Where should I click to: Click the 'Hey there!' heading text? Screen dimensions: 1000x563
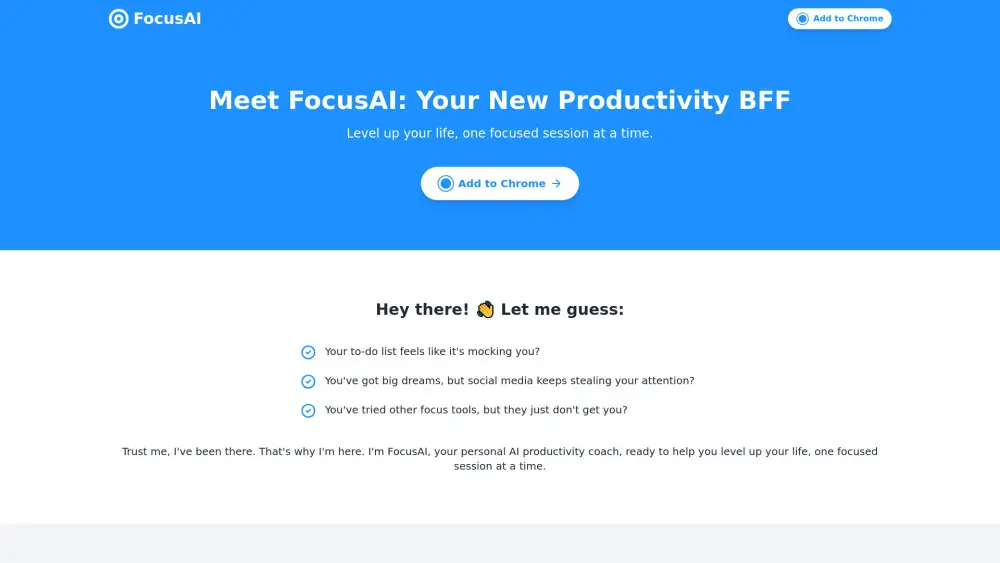[x=422, y=309]
